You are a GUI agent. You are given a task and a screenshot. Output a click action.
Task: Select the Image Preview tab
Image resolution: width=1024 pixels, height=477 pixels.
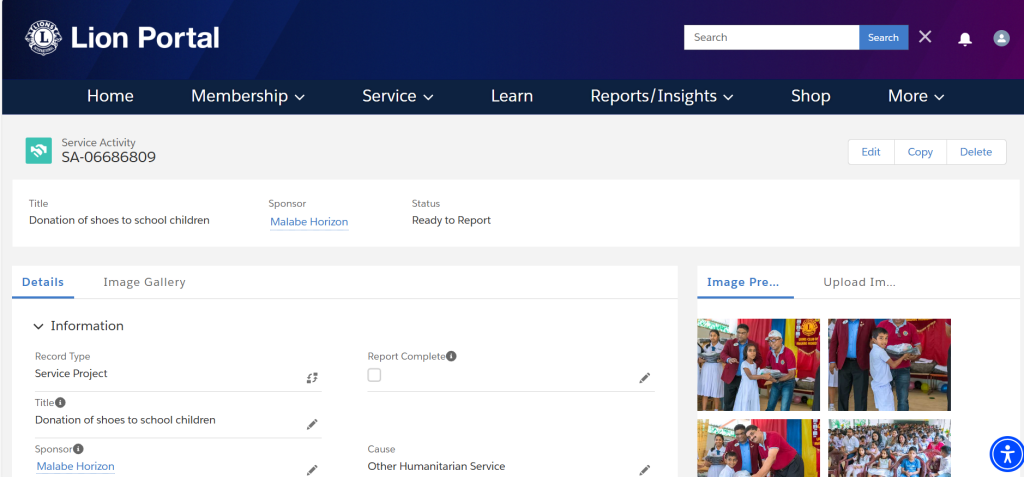tap(744, 282)
